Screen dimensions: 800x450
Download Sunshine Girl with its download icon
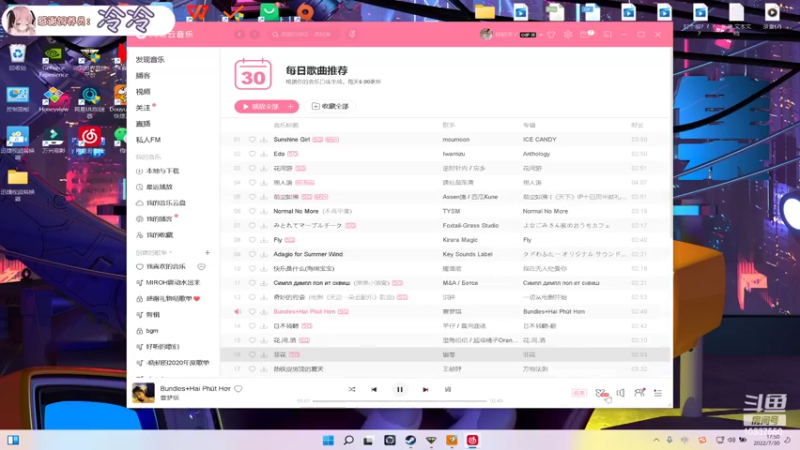(x=264, y=139)
